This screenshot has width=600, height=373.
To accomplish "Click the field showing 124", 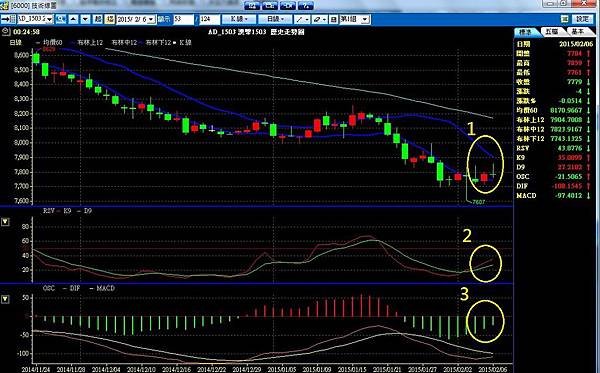I will pos(209,19).
